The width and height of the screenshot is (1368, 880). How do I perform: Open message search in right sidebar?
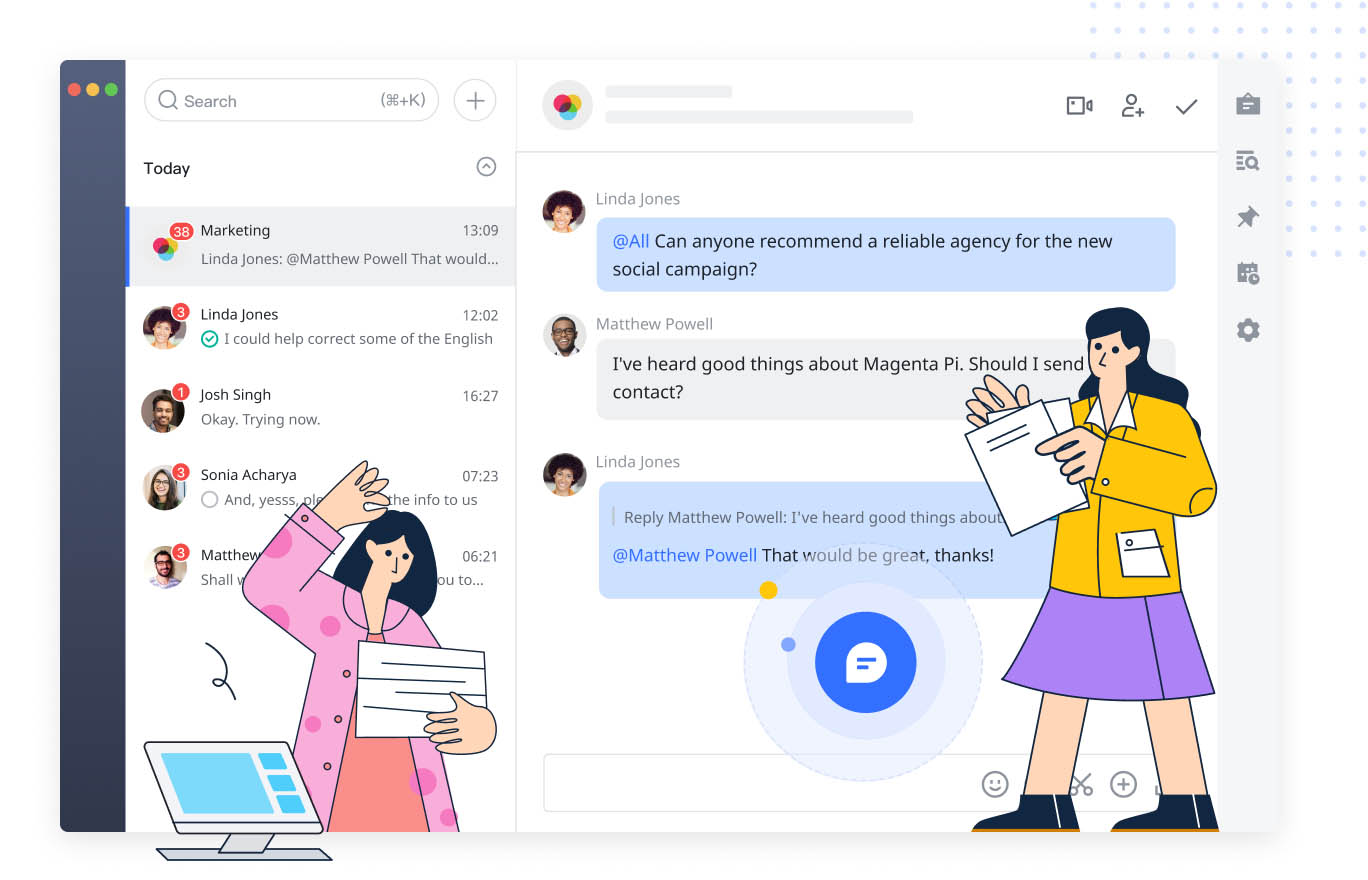[1247, 160]
